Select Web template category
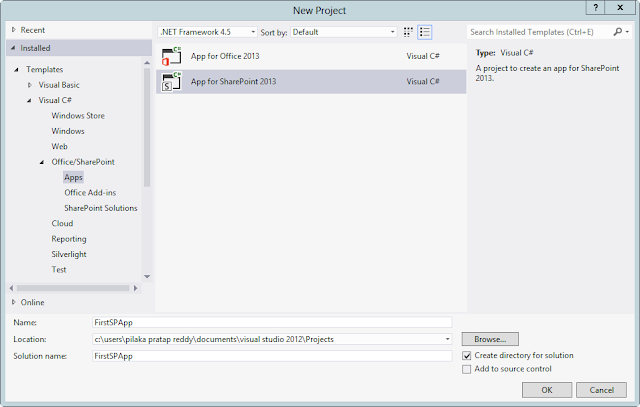Image resolution: width=640 pixels, height=407 pixels. [60, 147]
